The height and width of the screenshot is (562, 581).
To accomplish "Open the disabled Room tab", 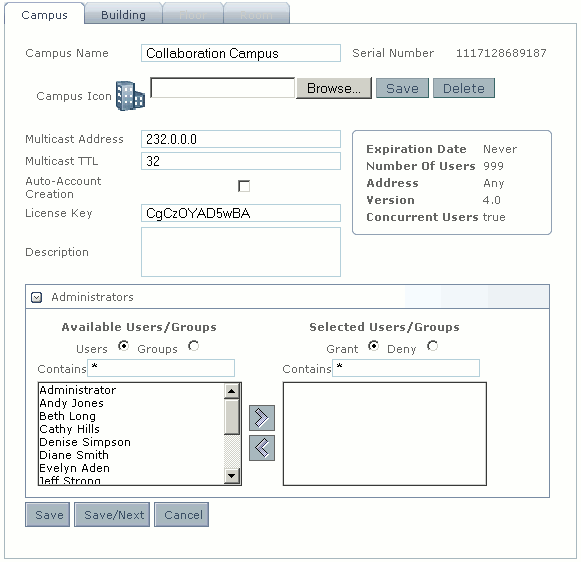I will click(256, 14).
